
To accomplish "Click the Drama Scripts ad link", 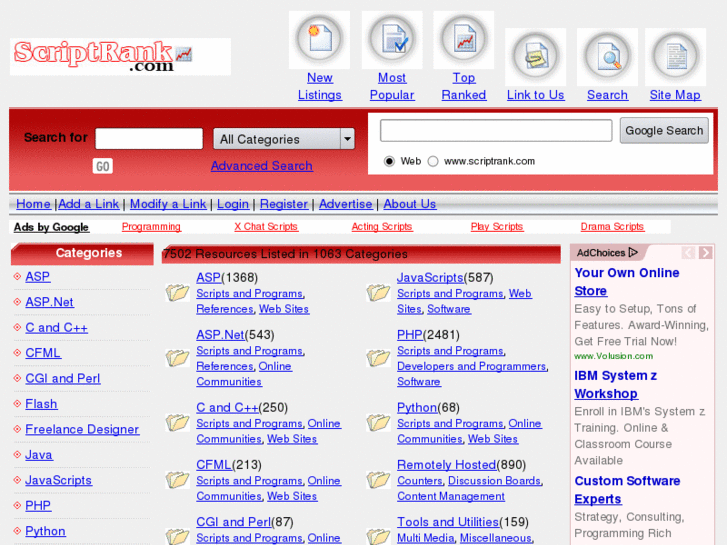I will [x=612, y=226].
